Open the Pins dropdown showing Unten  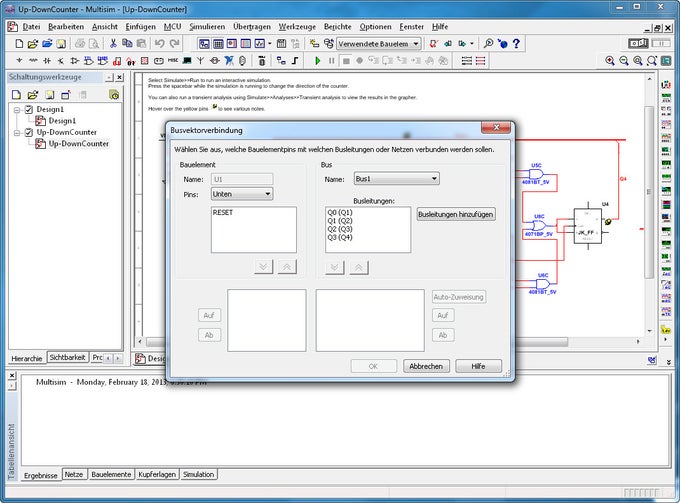pos(242,194)
